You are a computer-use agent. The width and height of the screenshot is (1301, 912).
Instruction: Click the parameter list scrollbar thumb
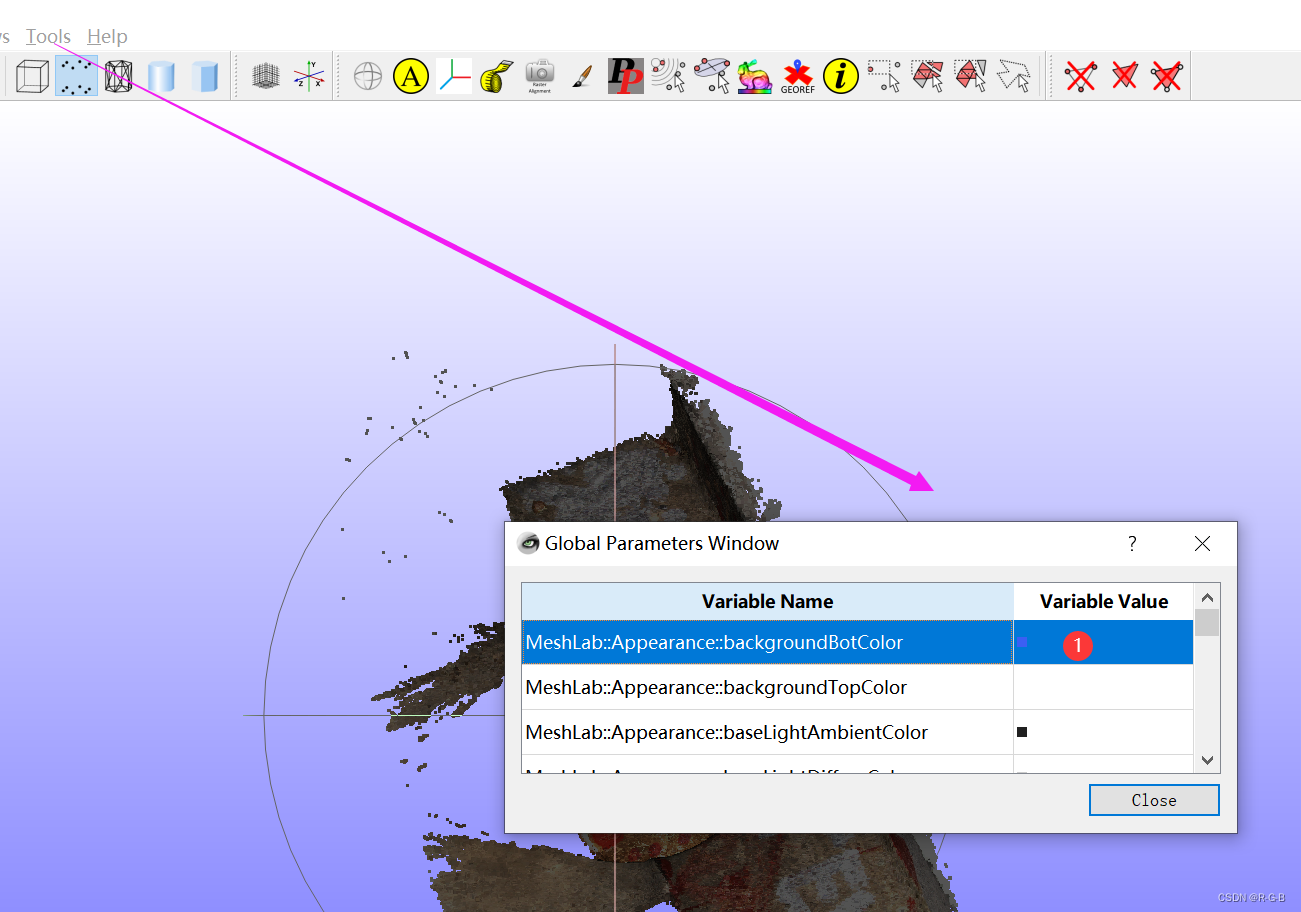1207,623
